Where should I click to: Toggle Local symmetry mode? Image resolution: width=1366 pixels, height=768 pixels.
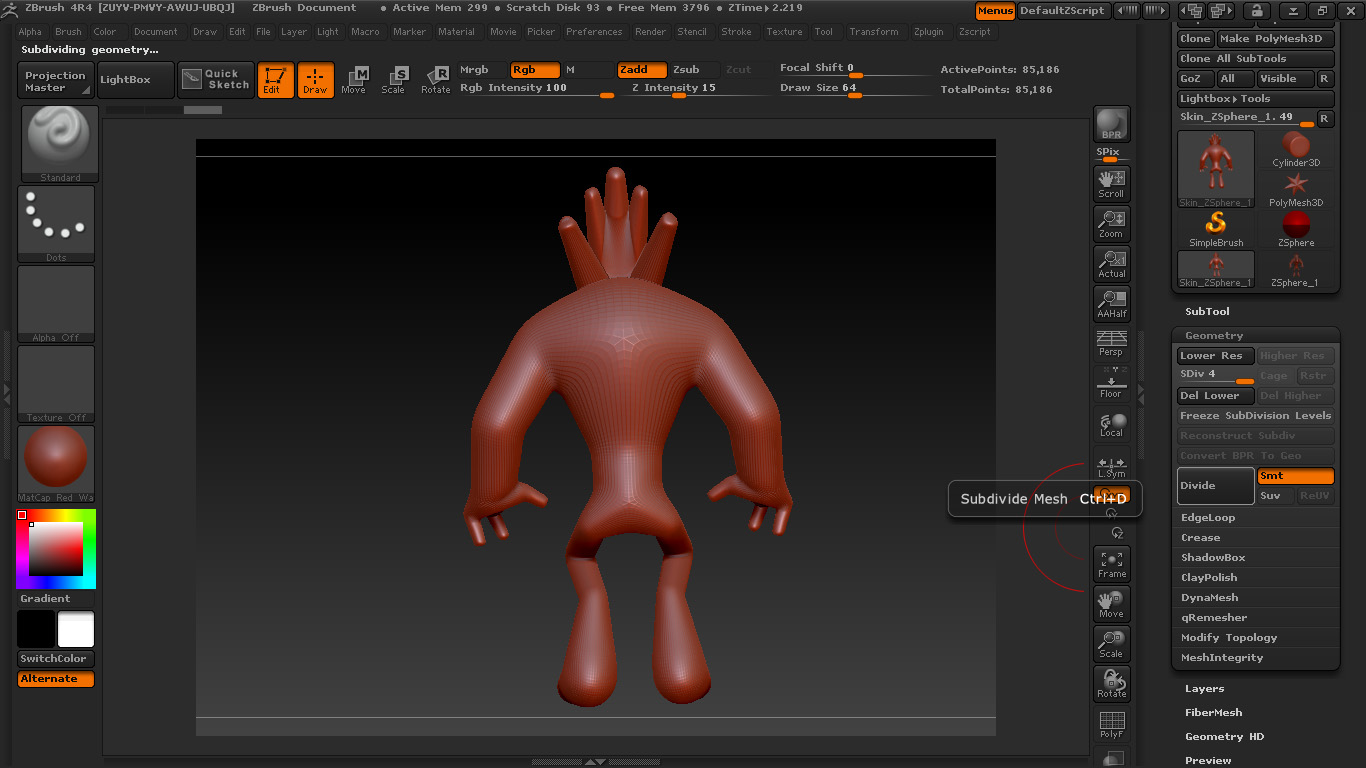point(1111,424)
